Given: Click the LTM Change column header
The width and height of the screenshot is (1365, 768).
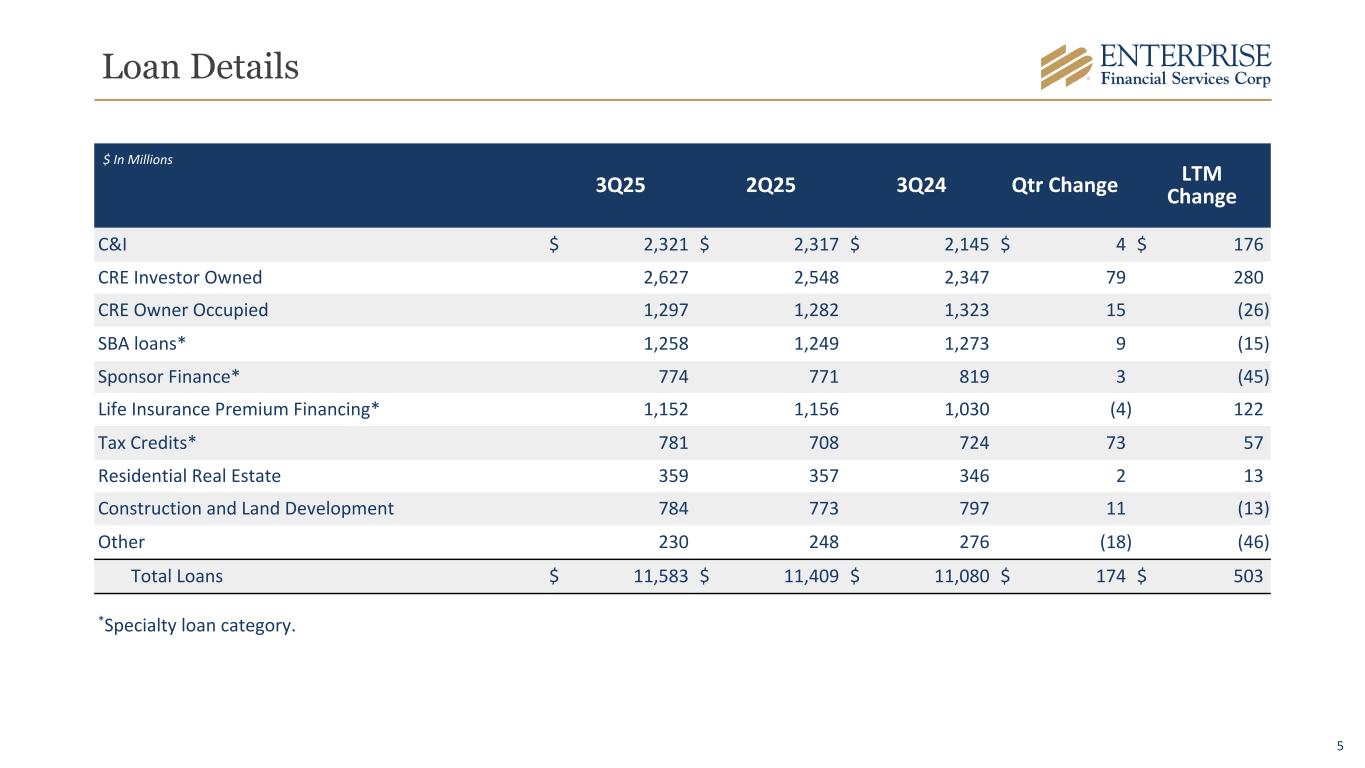Looking at the screenshot, I should (1201, 185).
